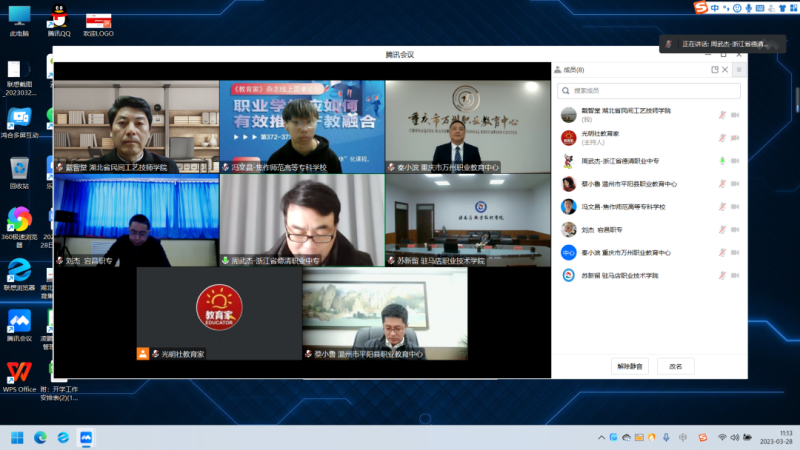The height and width of the screenshot is (450, 800).
Task: Select 光明社教育家 logo tile
Action: [x=219, y=313]
